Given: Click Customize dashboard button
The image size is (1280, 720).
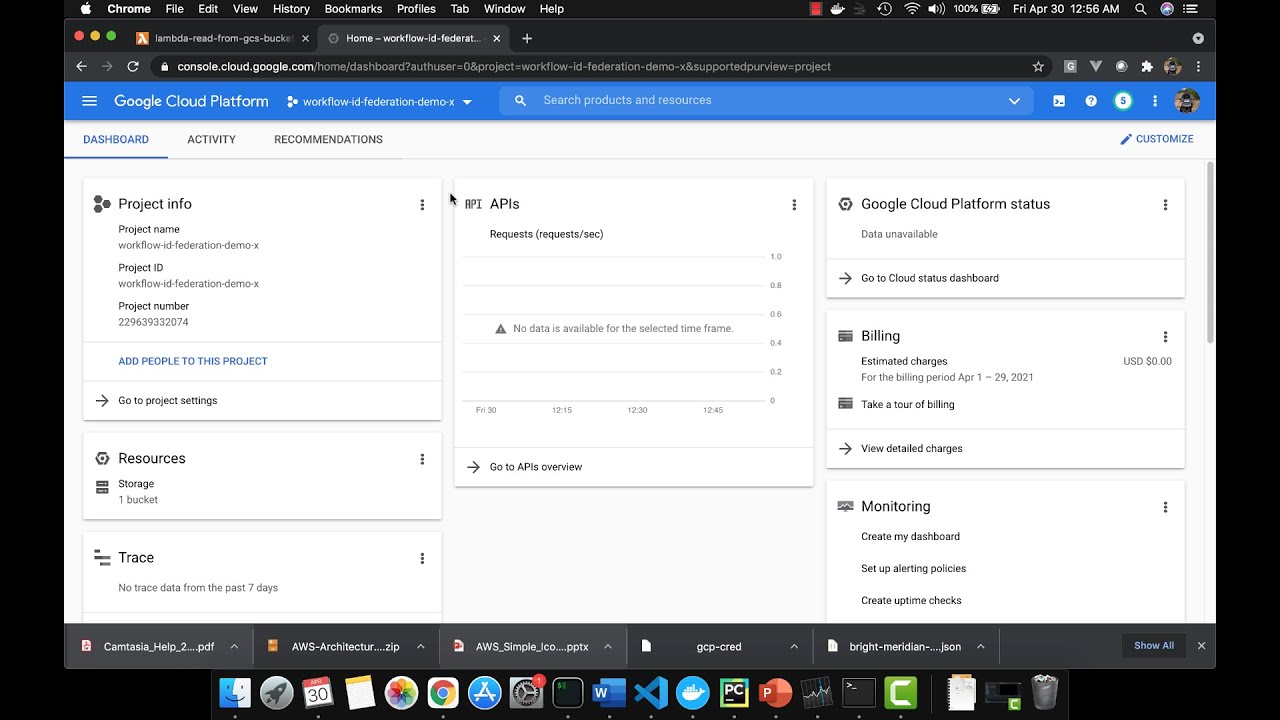Looking at the screenshot, I should pos(1157,139).
